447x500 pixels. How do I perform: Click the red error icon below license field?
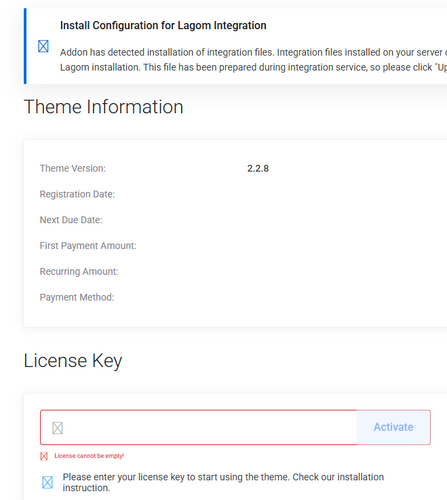[44, 456]
